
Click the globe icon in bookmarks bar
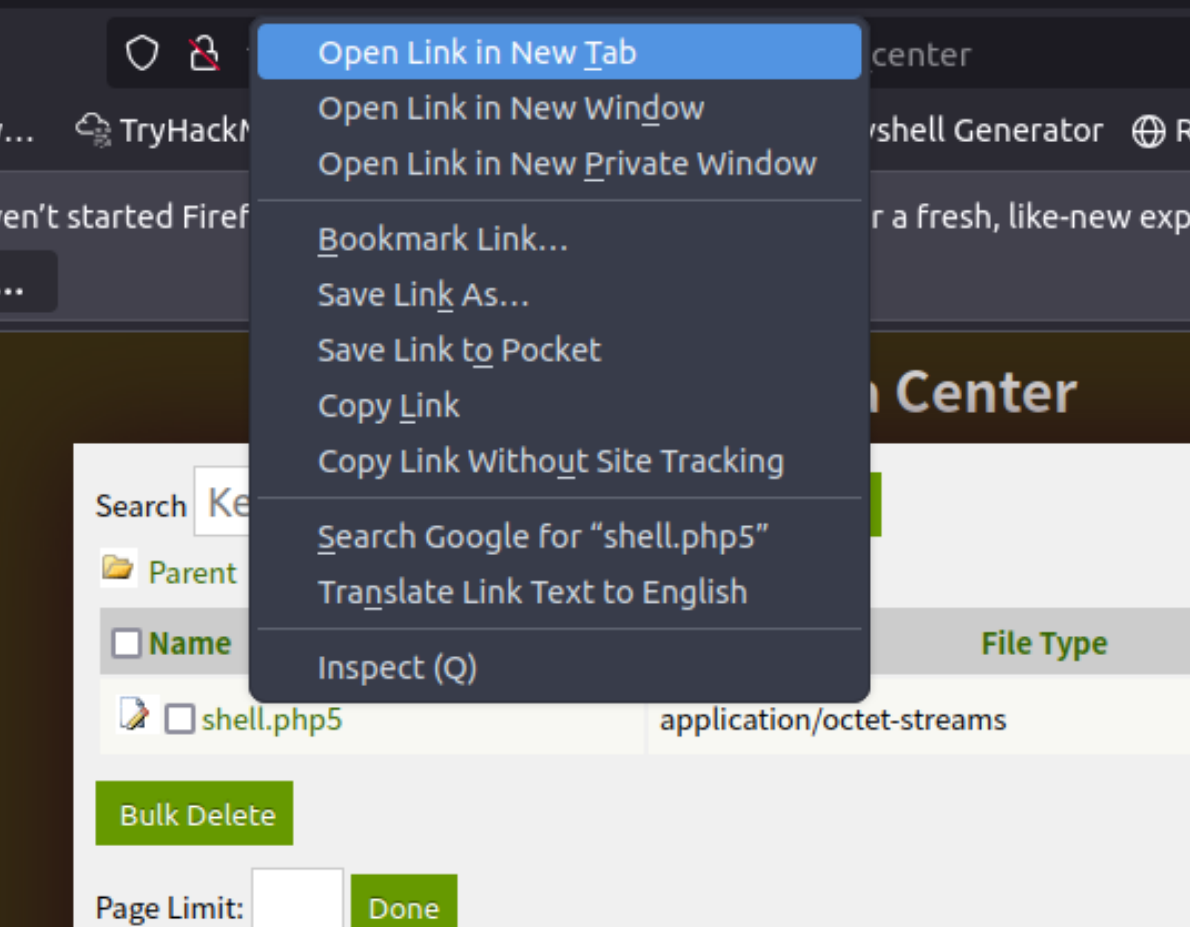(1148, 131)
